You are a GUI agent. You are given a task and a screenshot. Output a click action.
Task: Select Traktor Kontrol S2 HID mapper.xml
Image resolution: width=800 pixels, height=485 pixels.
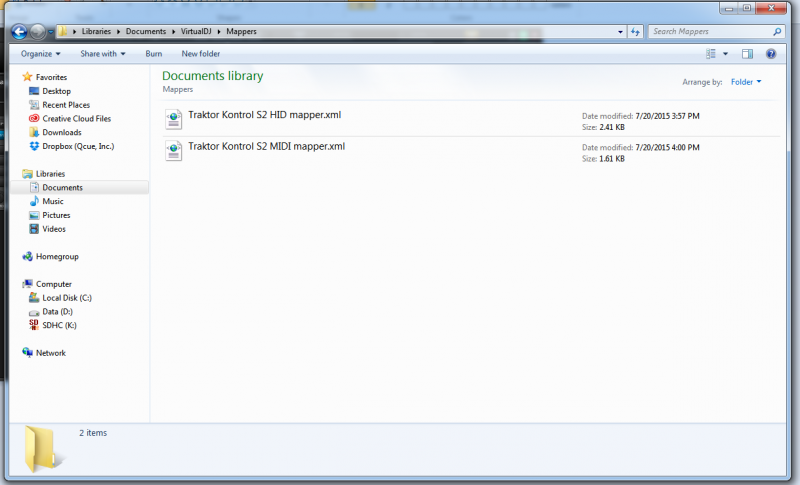point(264,115)
